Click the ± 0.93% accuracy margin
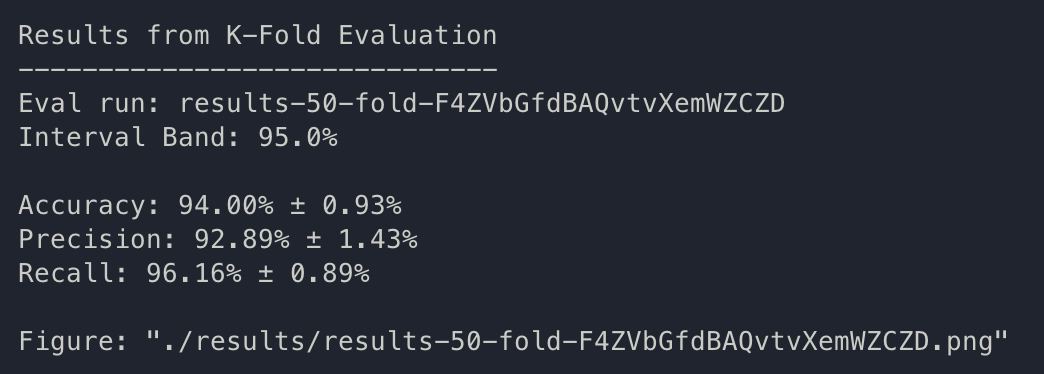This screenshot has height=374, width=1044. click(346, 205)
